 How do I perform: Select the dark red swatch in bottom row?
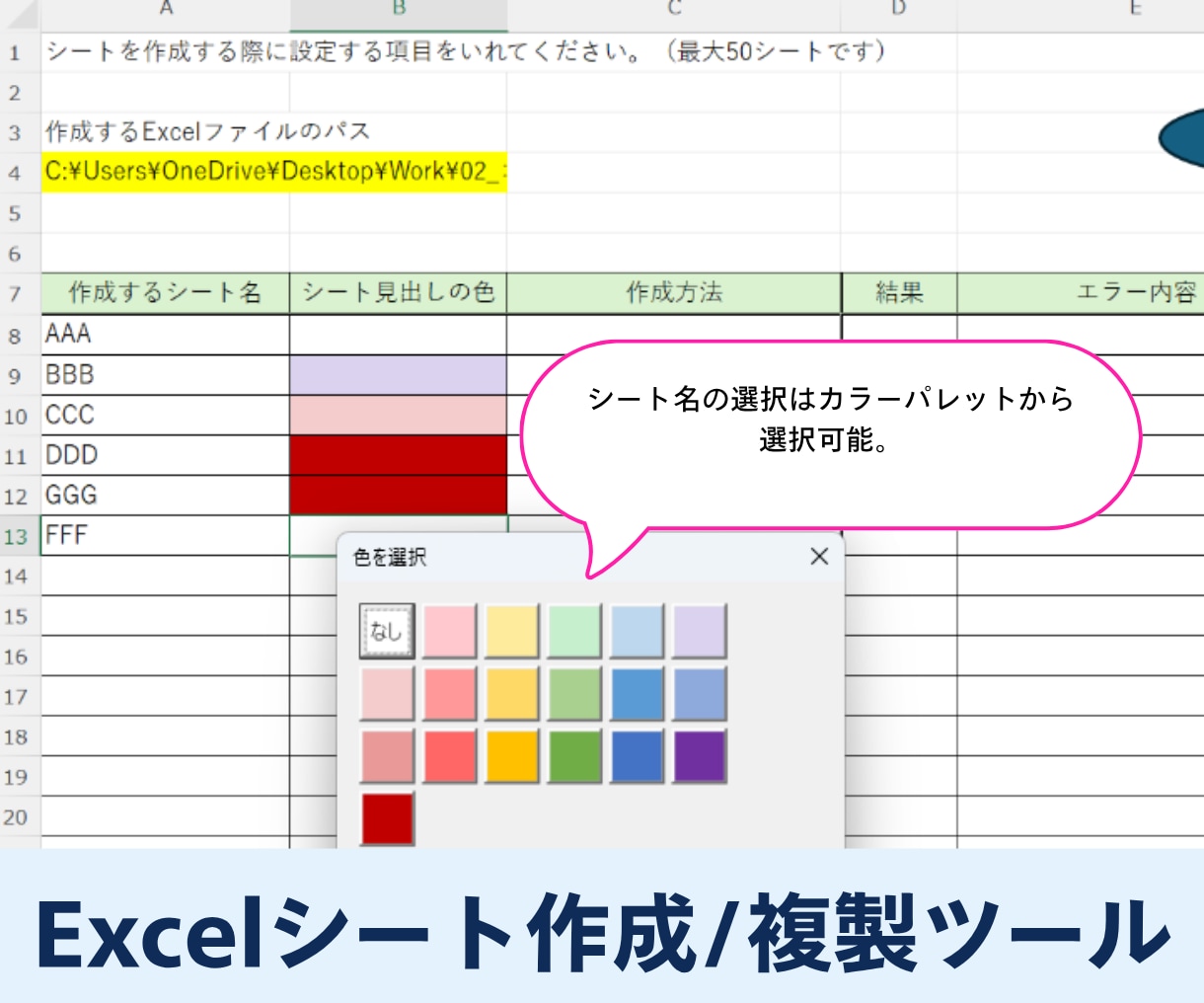(387, 818)
